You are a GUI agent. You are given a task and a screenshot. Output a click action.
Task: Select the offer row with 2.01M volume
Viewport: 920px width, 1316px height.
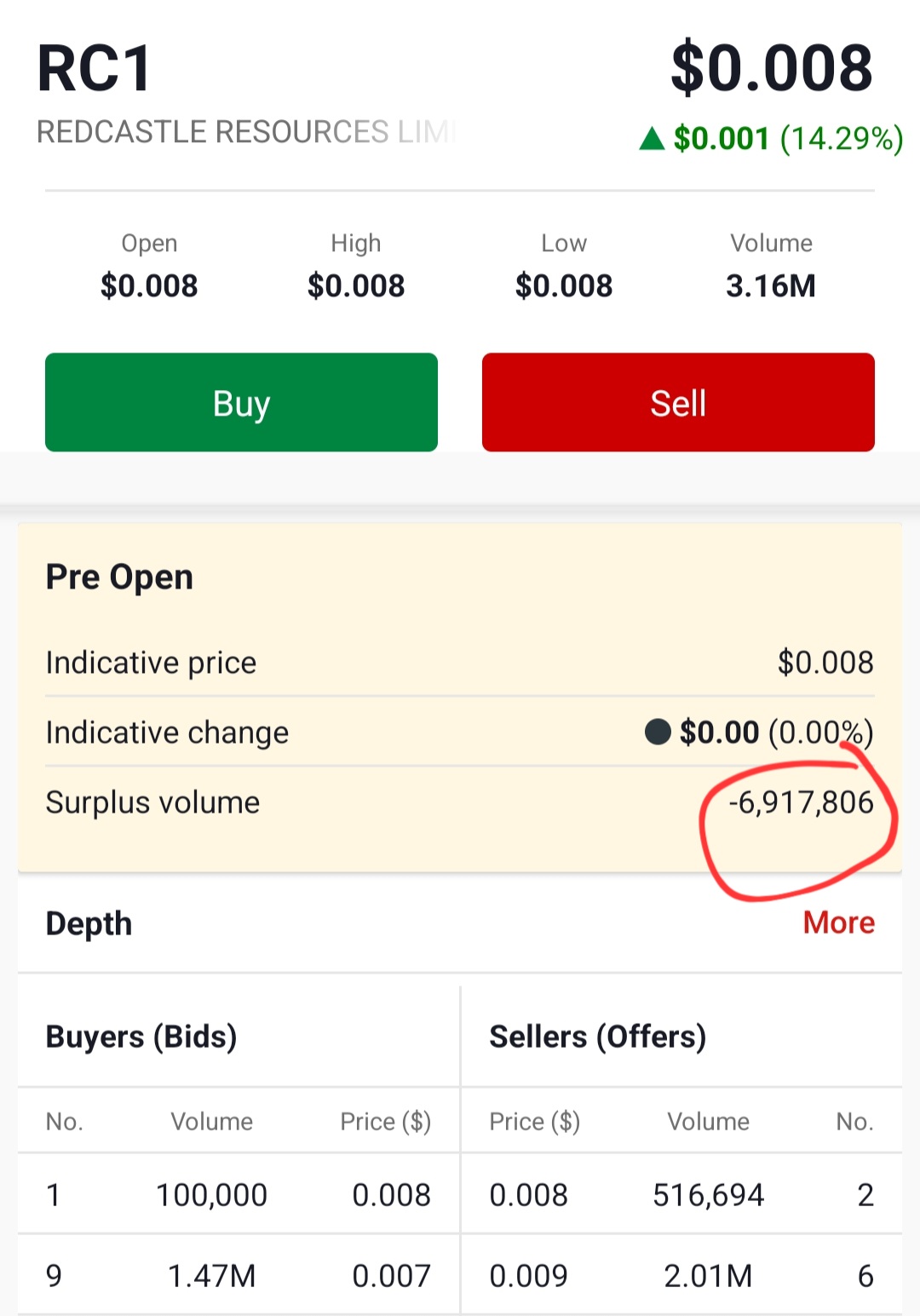click(681, 1275)
